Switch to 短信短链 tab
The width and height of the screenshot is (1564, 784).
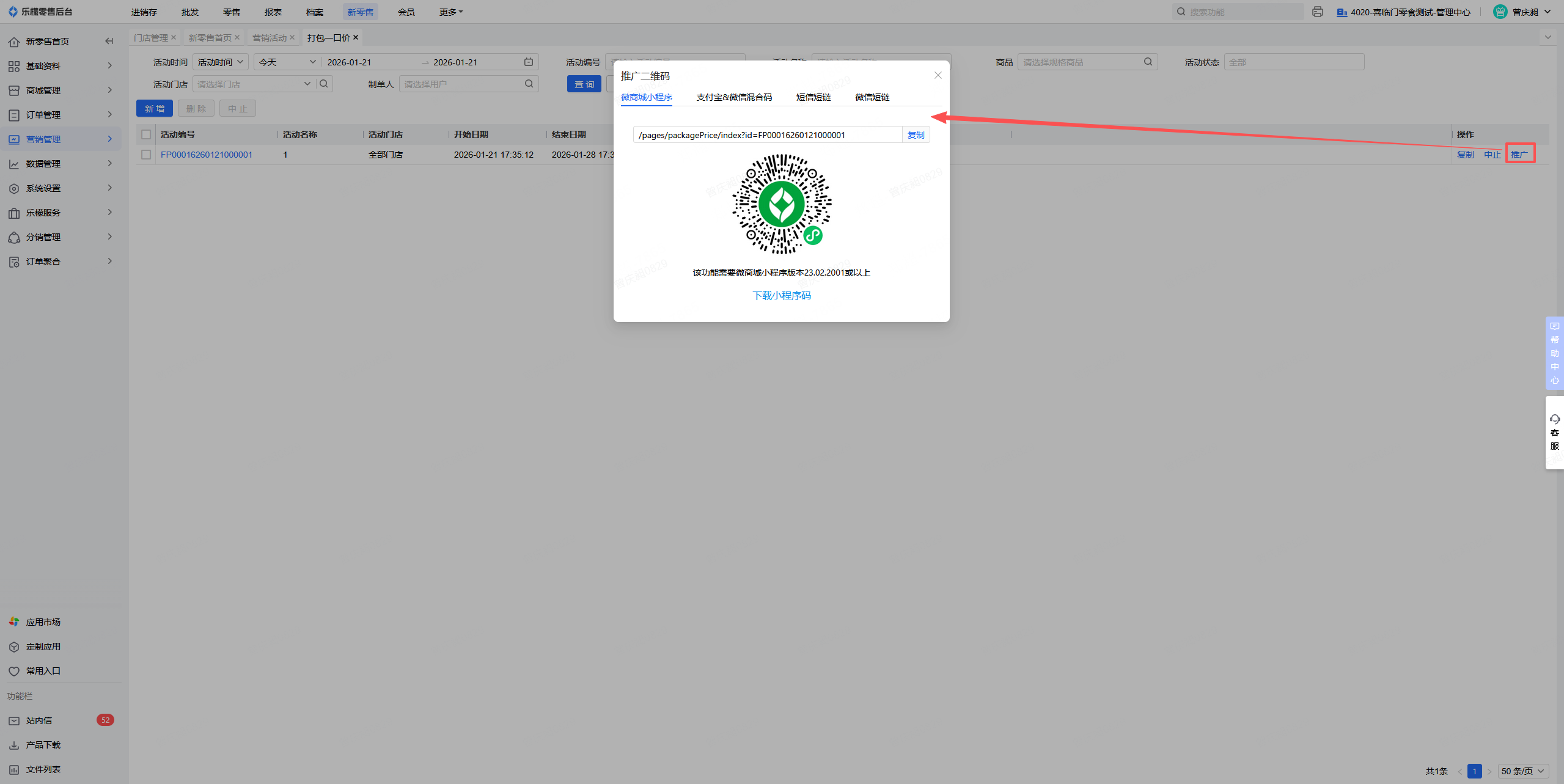click(x=813, y=97)
